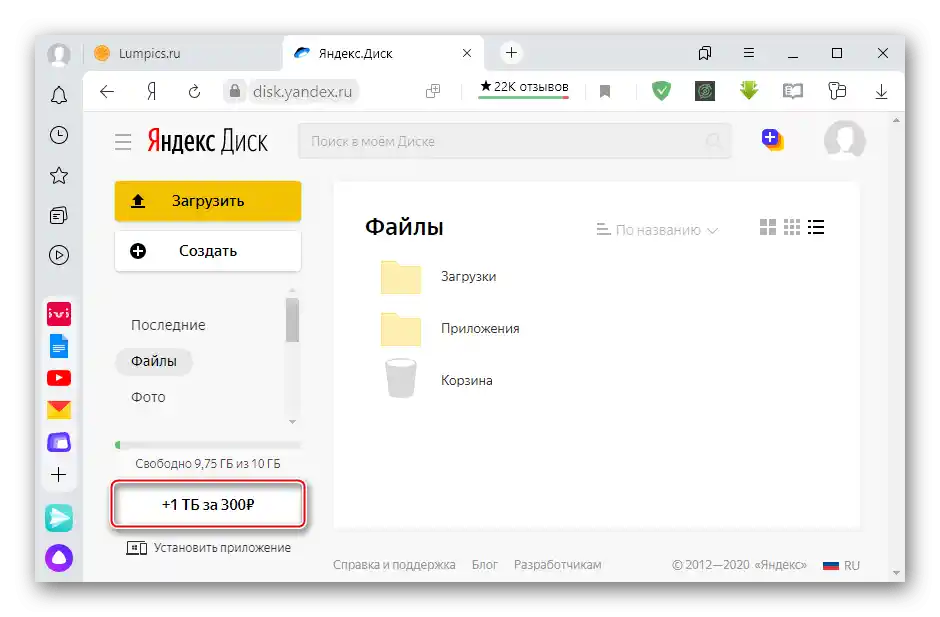940x617 pixels.
Task: Open Справка и поддержка link
Action: [394, 565]
